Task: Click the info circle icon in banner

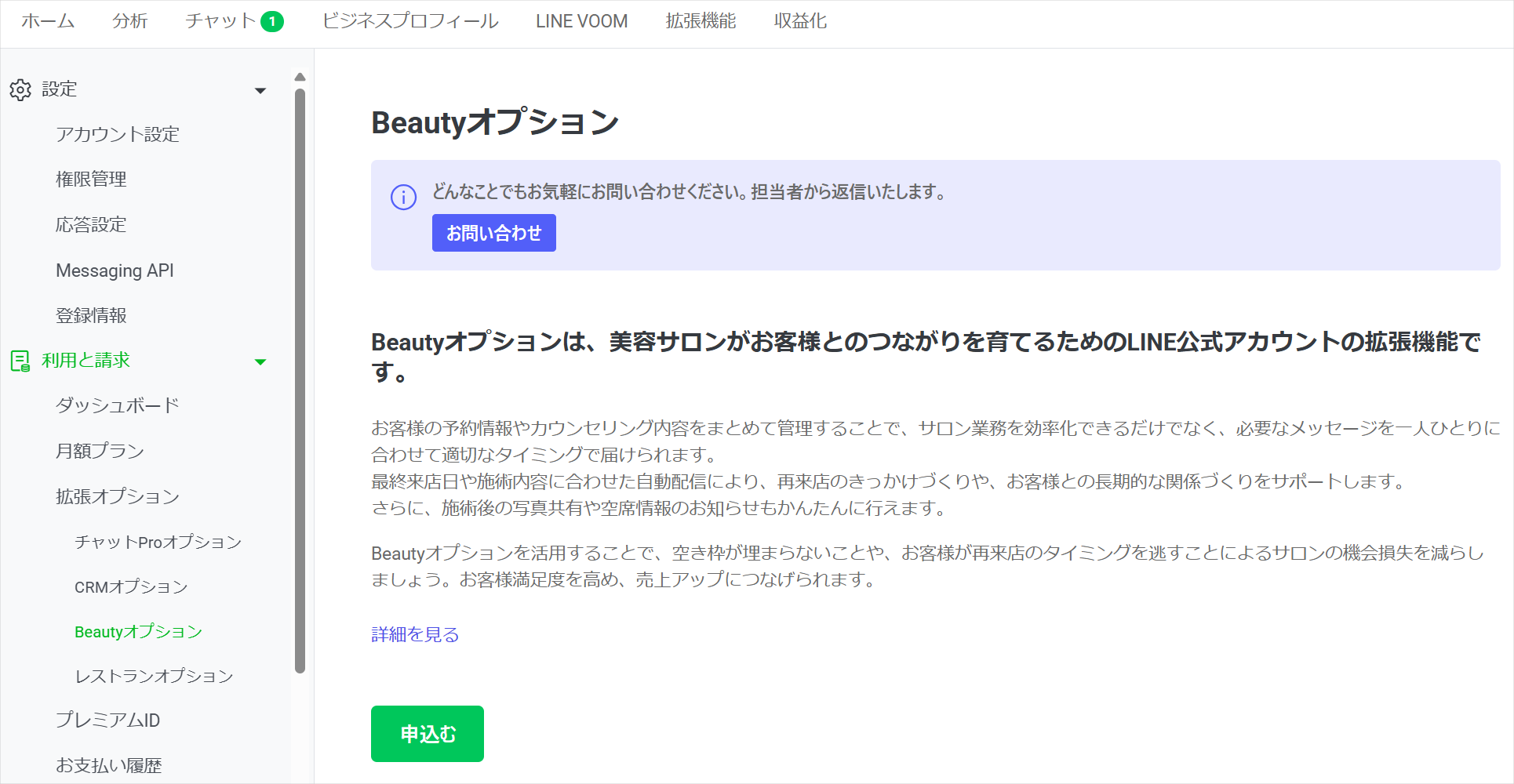Action: tap(403, 197)
